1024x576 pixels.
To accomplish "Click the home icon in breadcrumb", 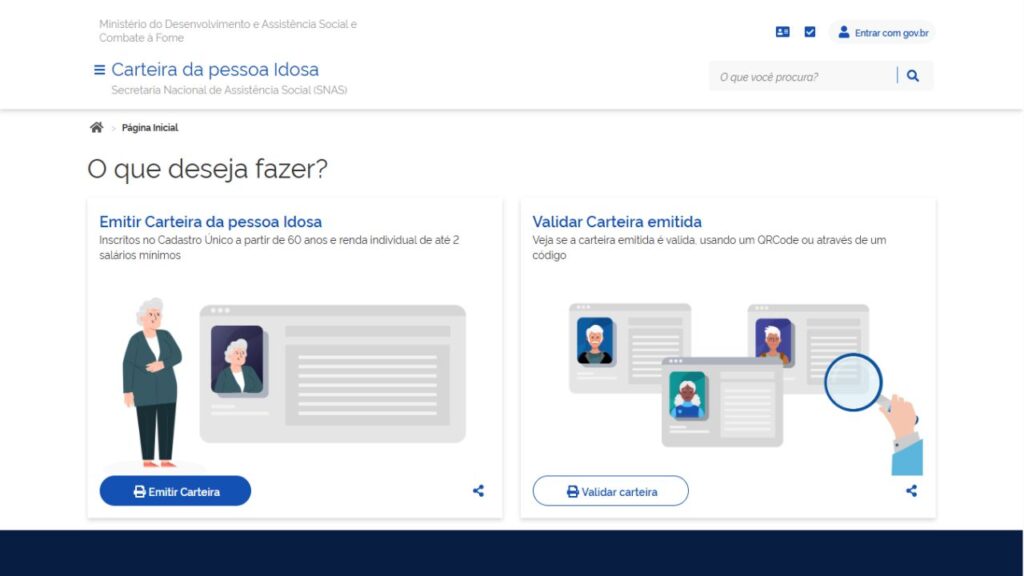I will 96,128.
